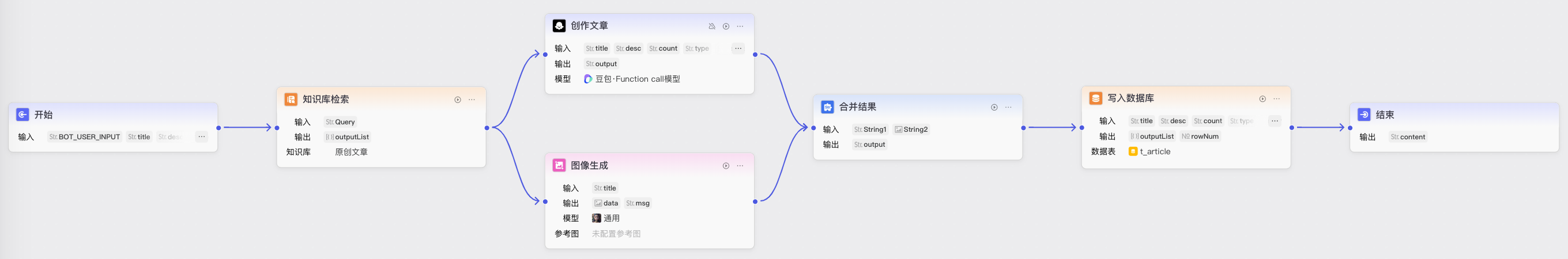Click the yellow t_article table icon
The height and width of the screenshot is (259, 1568).
tap(1133, 151)
